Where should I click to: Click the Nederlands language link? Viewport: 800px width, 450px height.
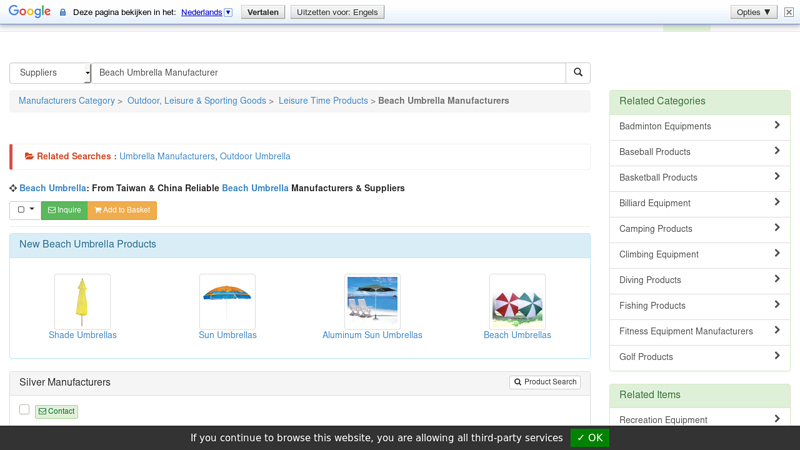click(x=202, y=12)
